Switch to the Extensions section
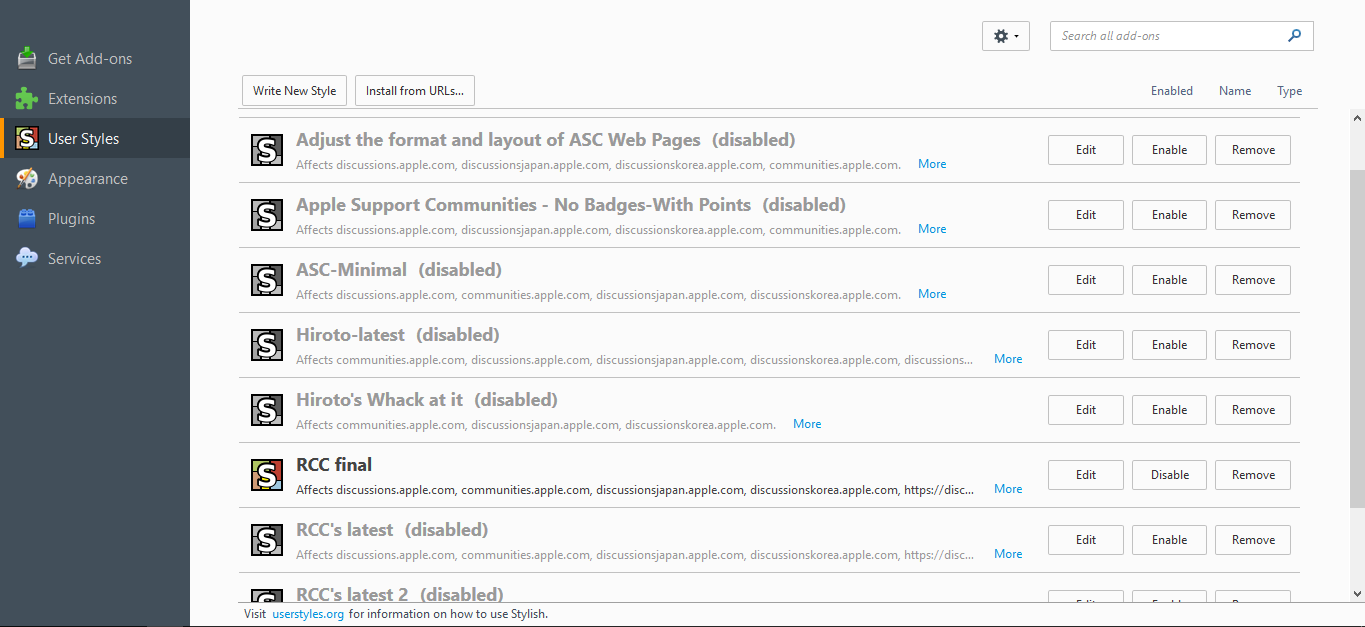The width and height of the screenshot is (1365, 627). click(x=95, y=99)
